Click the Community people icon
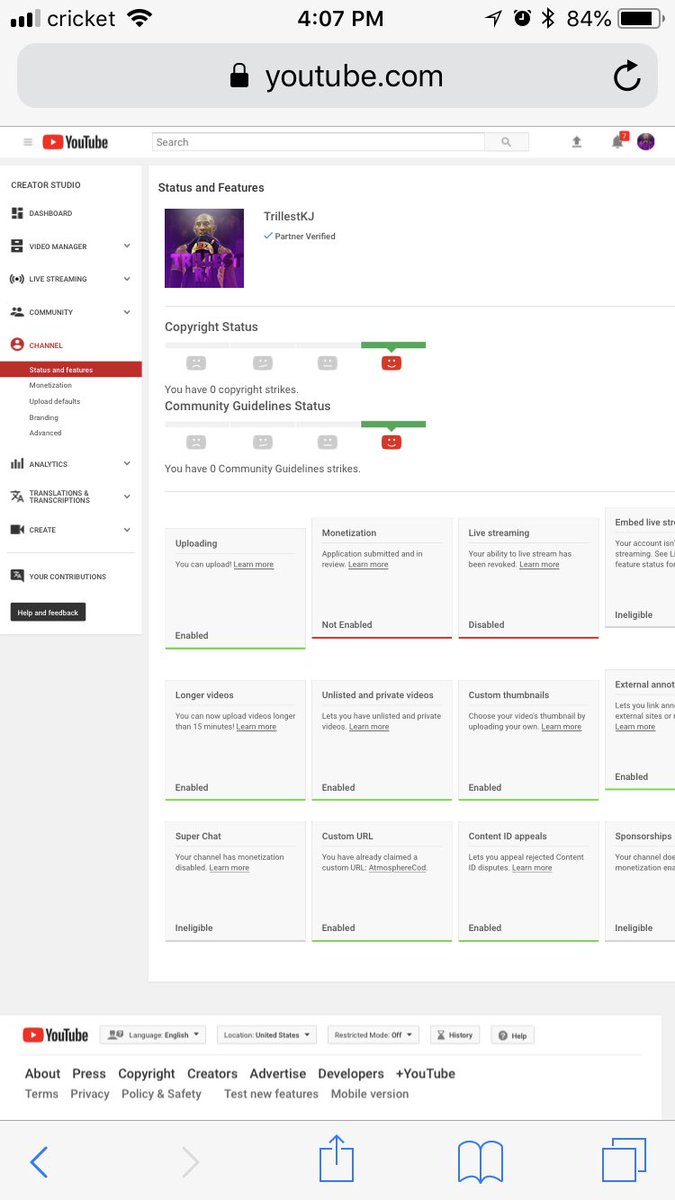The image size is (675, 1200). pyautogui.click(x=17, y=312)
